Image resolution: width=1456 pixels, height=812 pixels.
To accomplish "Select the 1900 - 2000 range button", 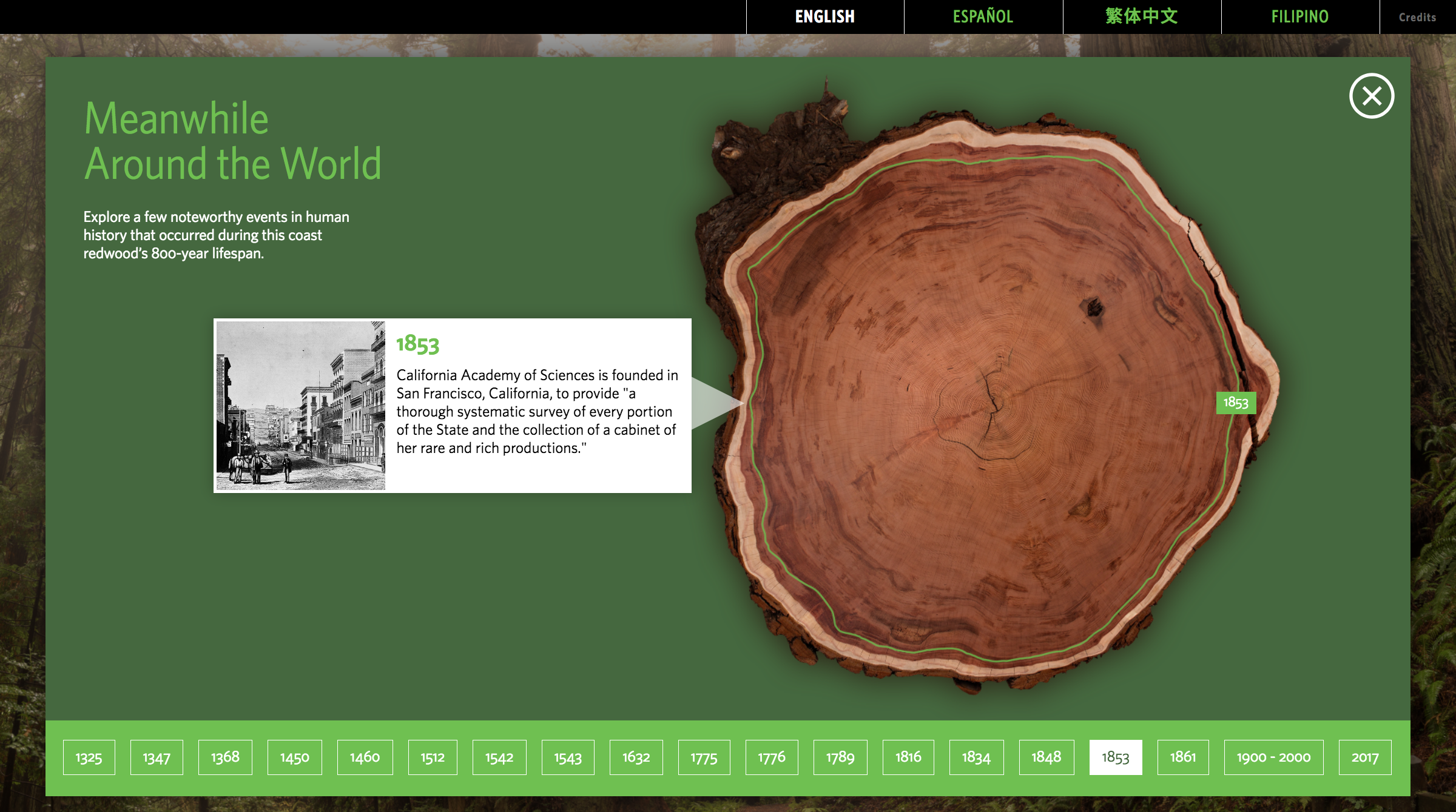I will [x=1273, y=757].
